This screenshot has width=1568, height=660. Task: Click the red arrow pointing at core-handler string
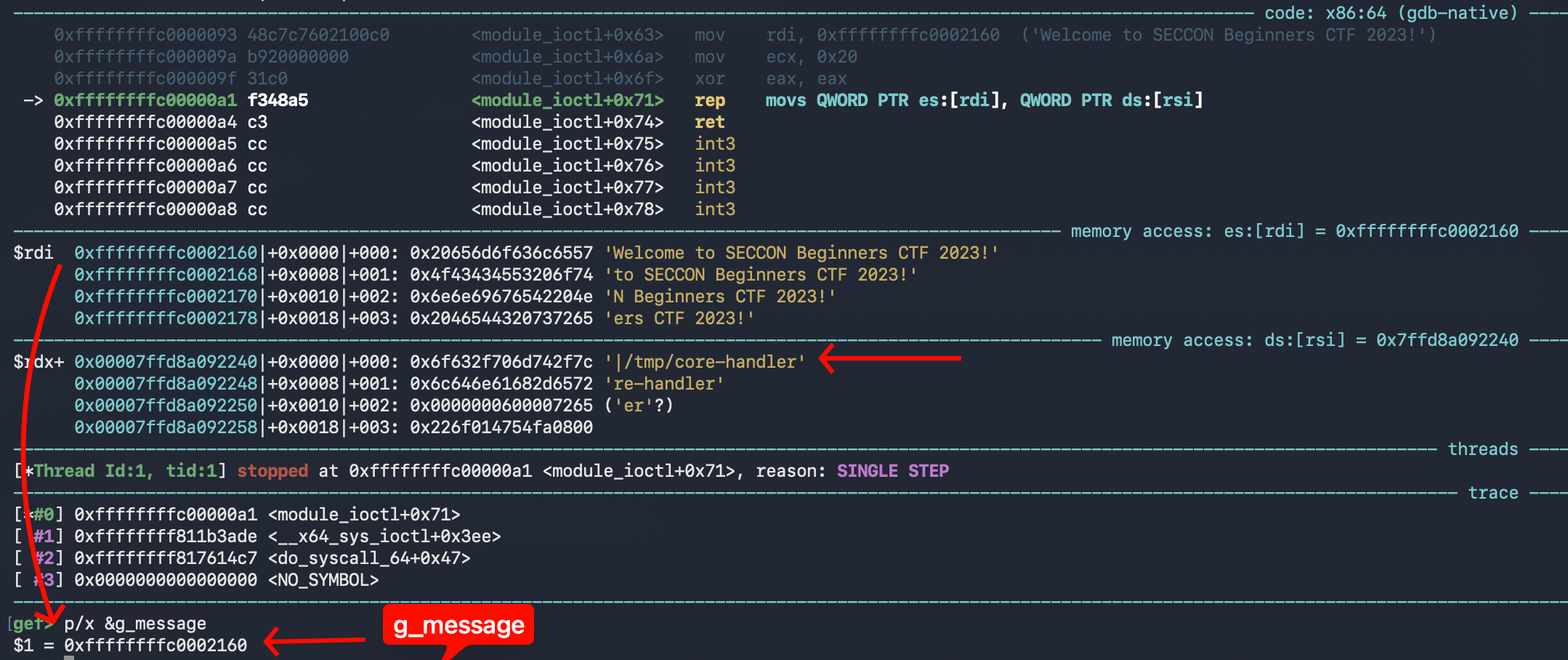pos(890,358)
